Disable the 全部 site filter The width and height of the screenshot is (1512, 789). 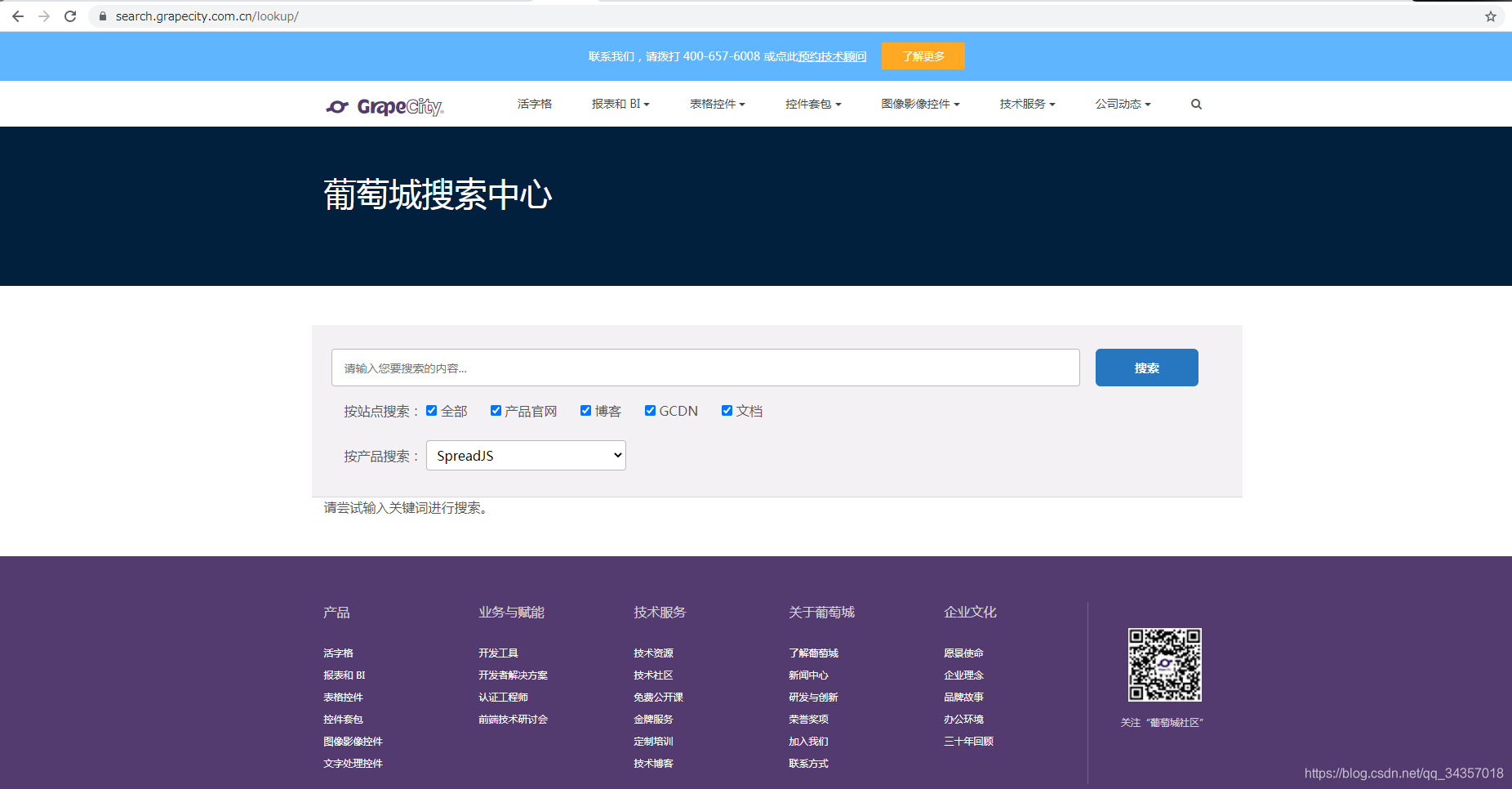pyautogui.click(x=431, y=410)
